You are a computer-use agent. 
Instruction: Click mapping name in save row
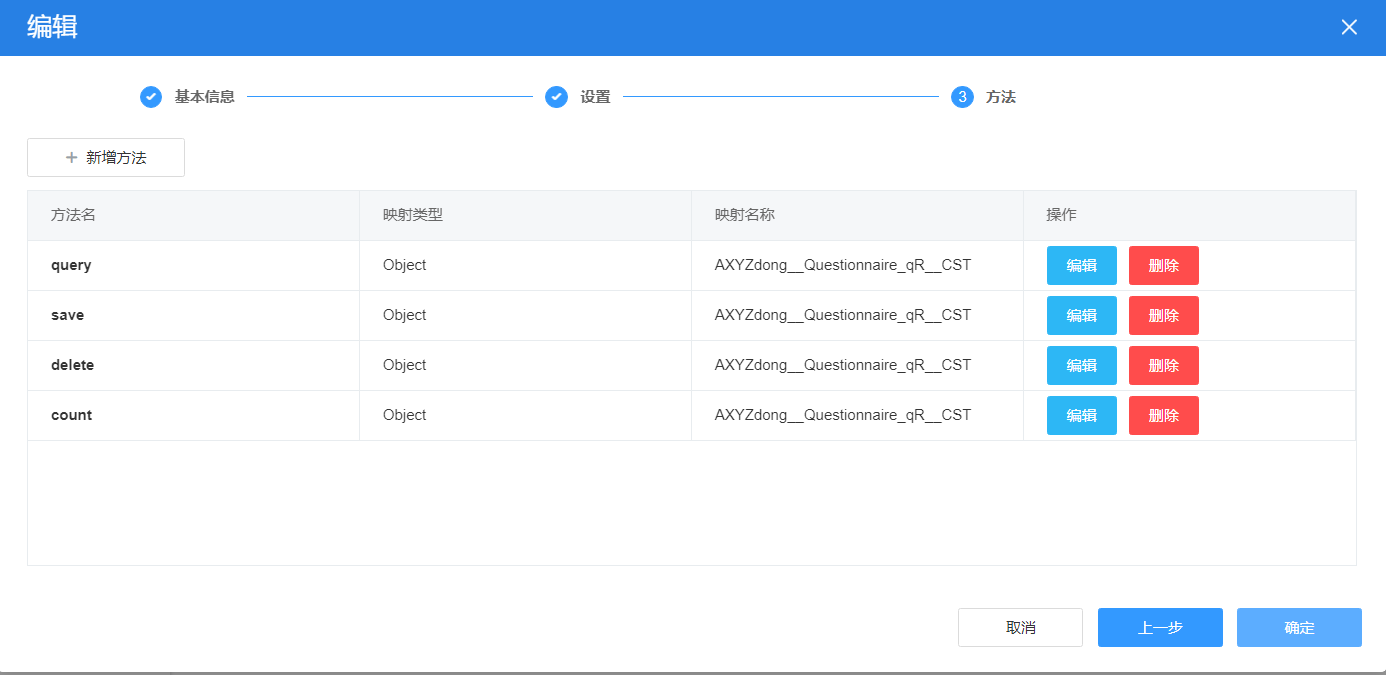pos(843,315)
